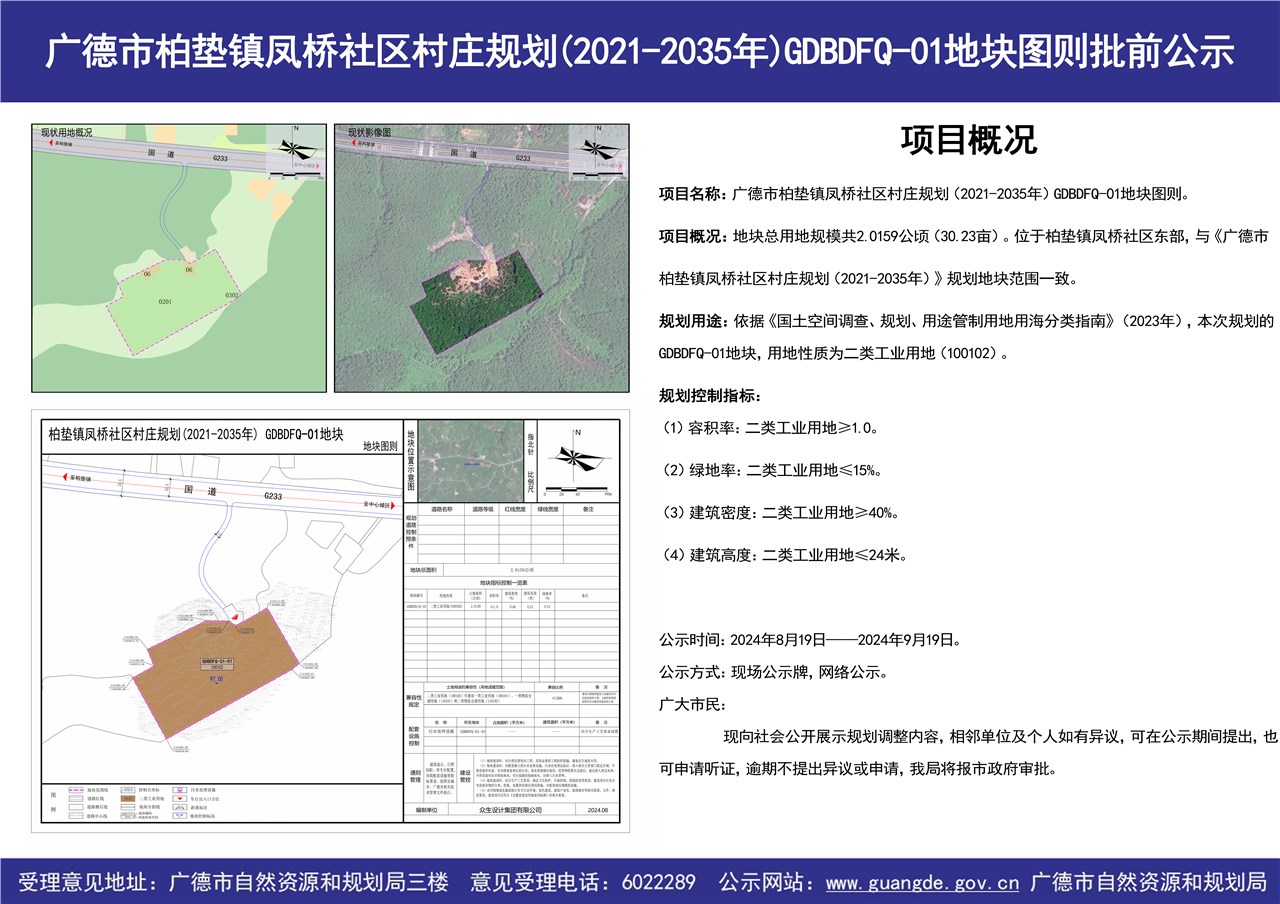Click the 众生设计集团有限公司 cell
The height and width of the screenshot is (904, 1280).
511,810
